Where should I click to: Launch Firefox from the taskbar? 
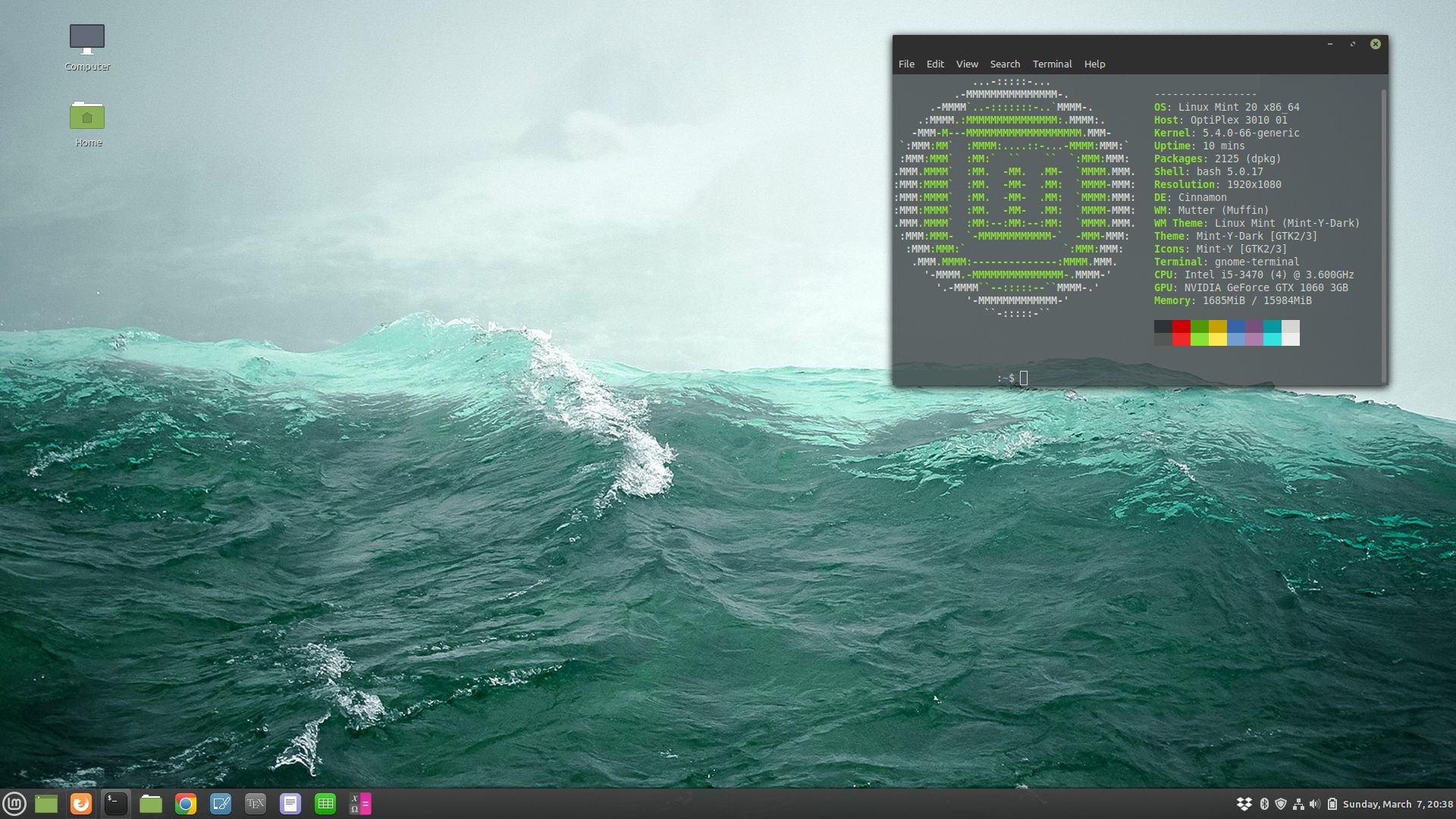[x=81, y=804]
